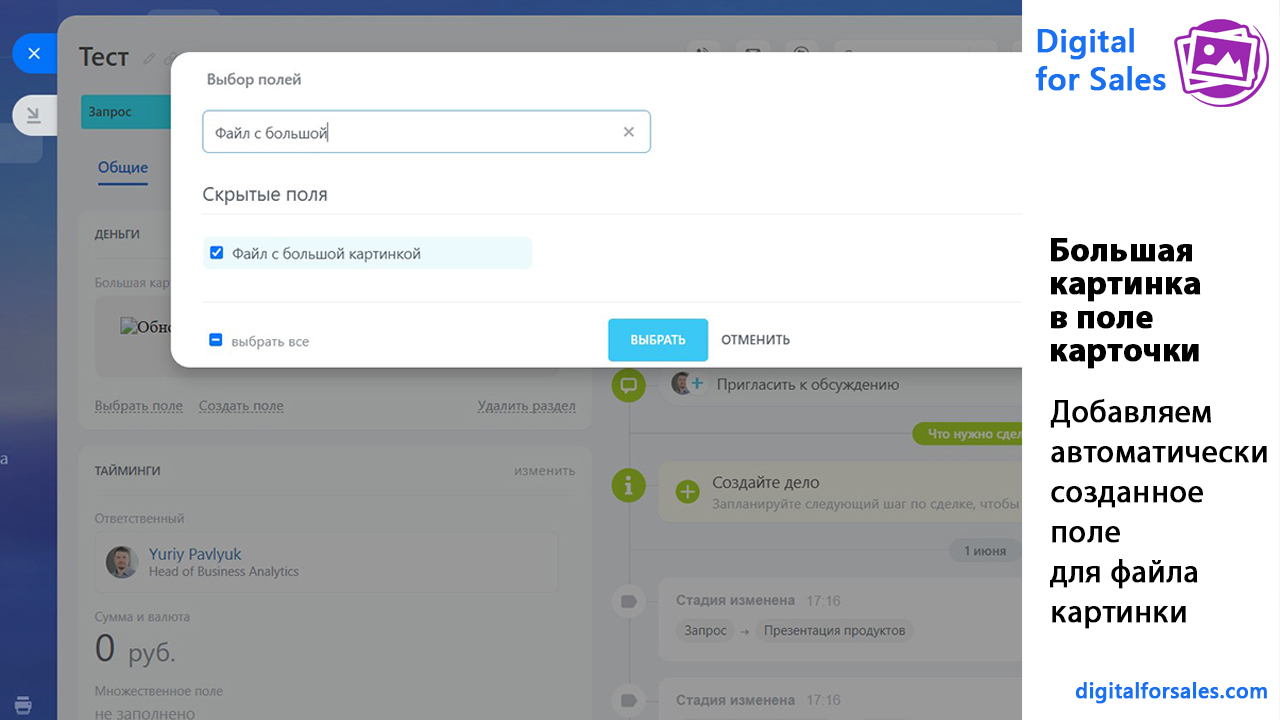Click the green comment icon in the timeline

tap(629, 384)
